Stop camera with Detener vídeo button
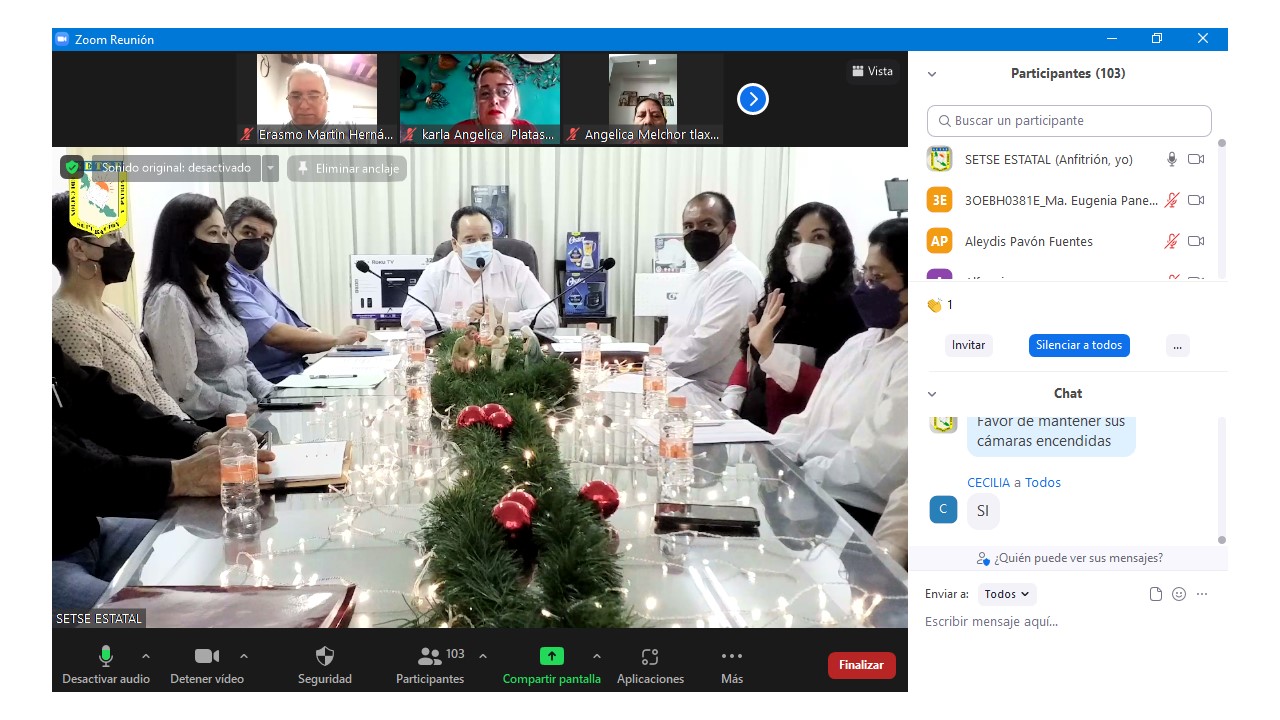Viewport: 1280px width, 720px height. 207,666
